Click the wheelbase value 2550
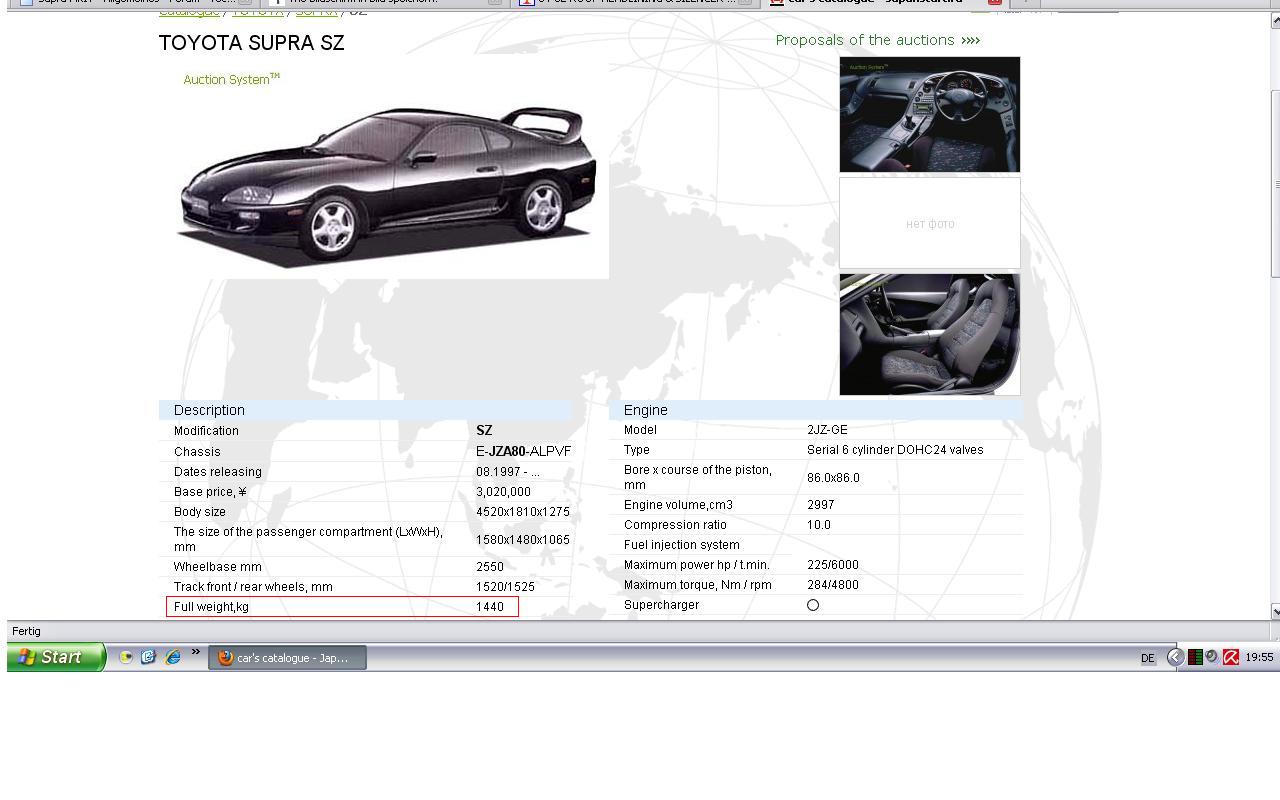 (x=490, y=566)
